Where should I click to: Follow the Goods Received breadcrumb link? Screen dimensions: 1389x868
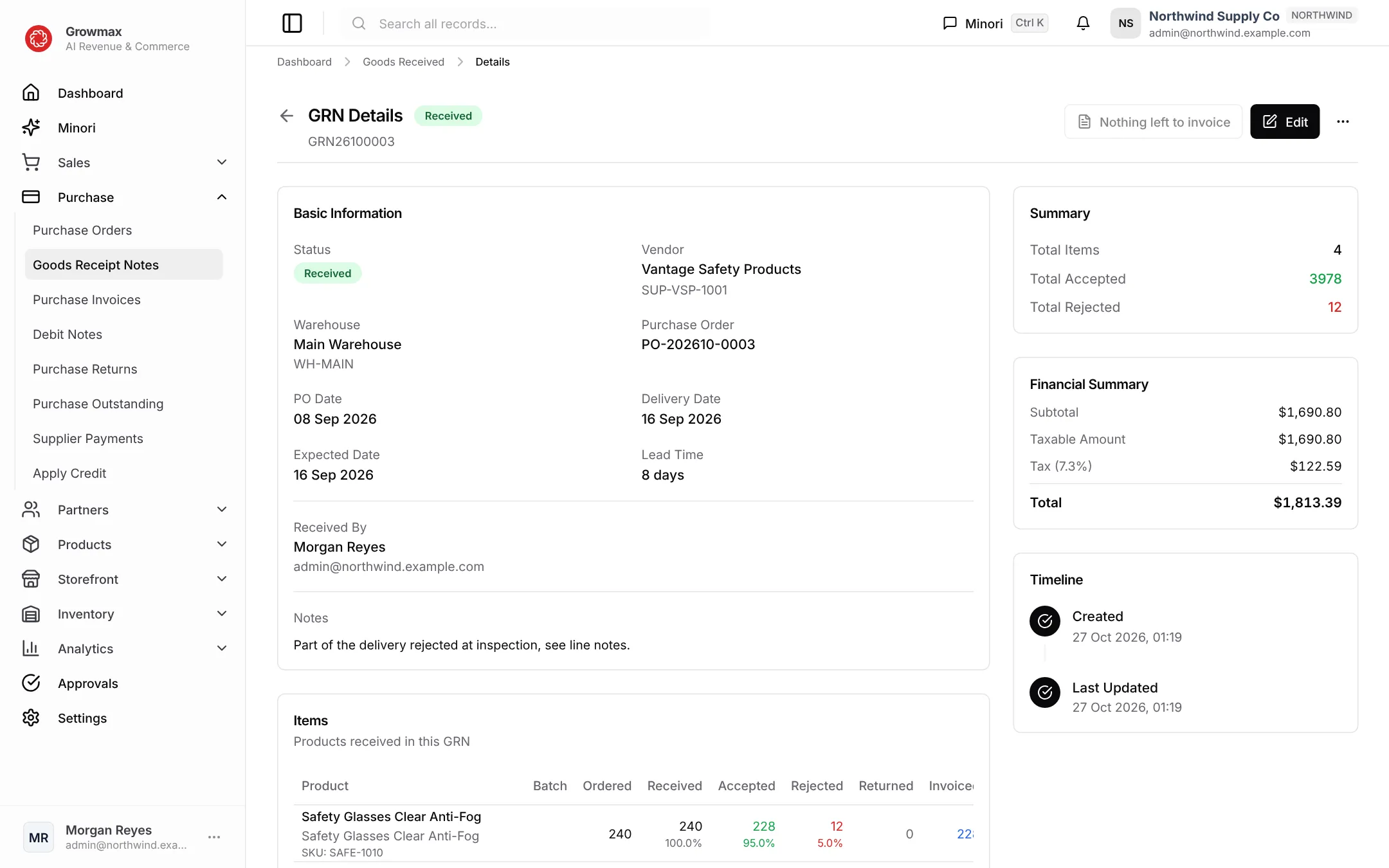(x=403, y=62)
